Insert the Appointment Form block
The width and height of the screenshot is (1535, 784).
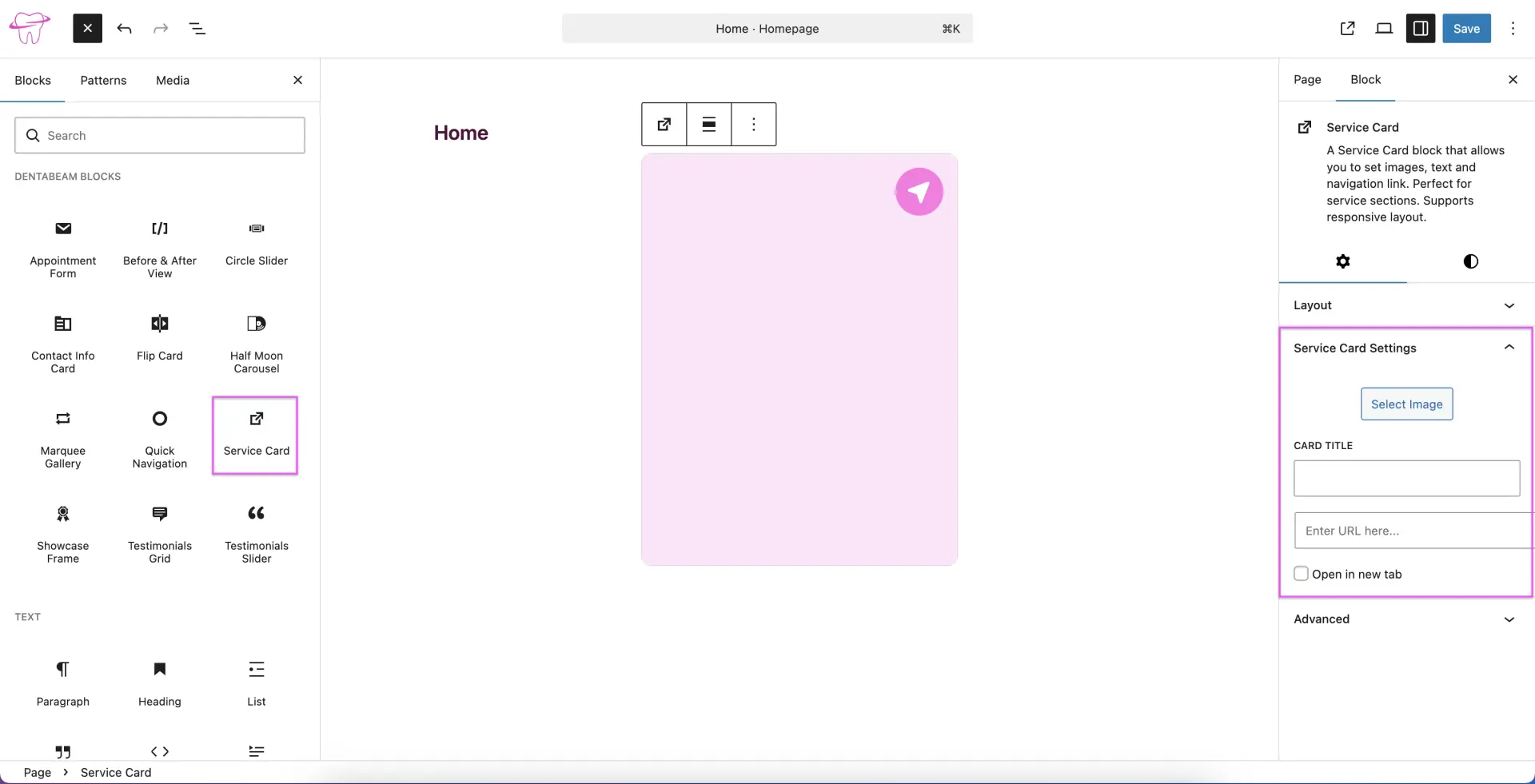click(63, 249)
